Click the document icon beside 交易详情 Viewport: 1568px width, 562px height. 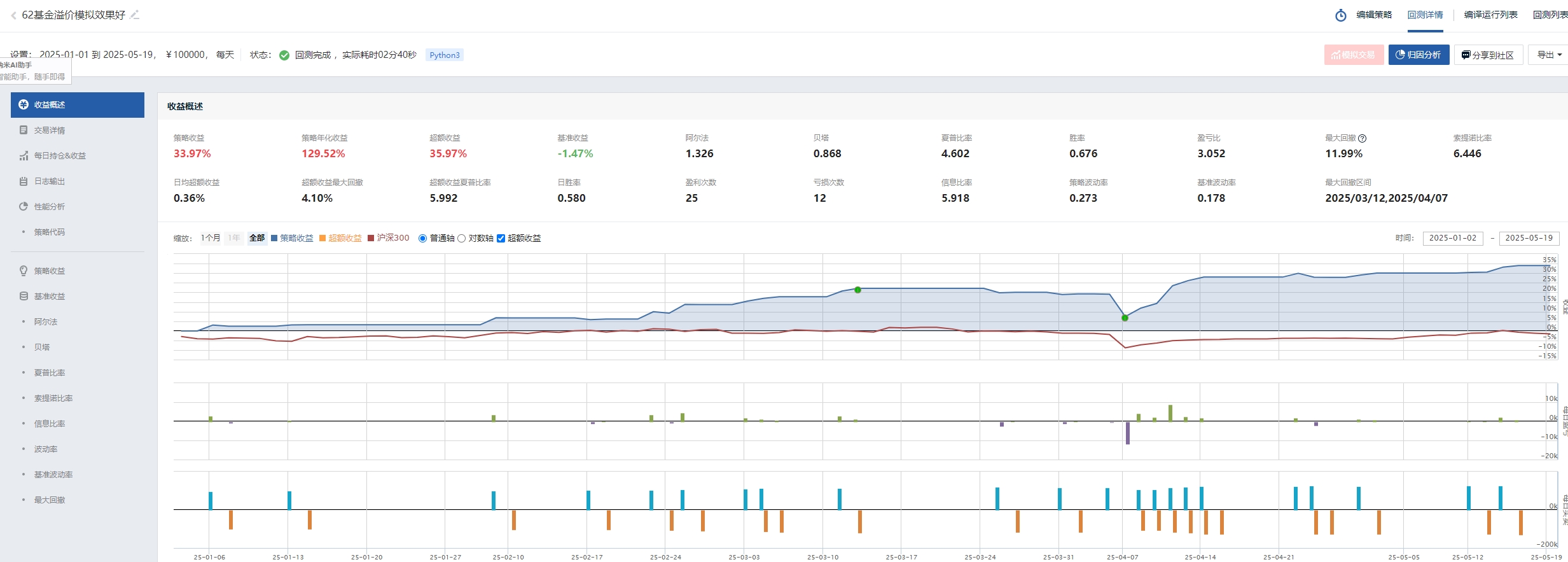tap(24, 130)
